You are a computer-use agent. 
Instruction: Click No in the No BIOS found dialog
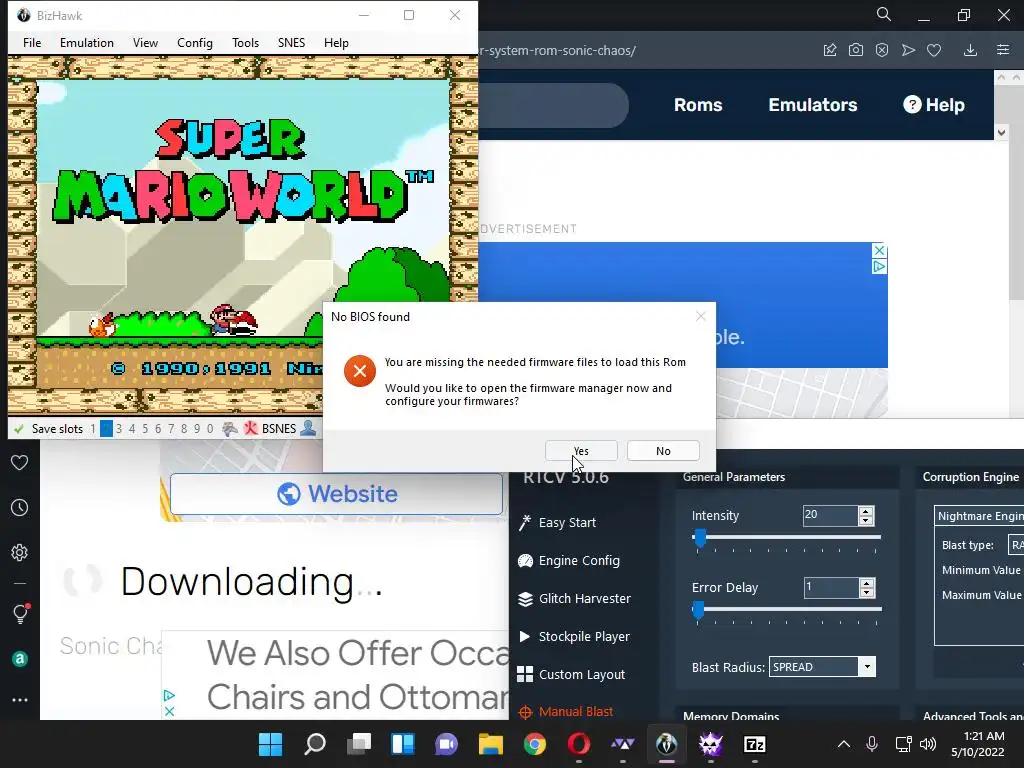tap(663, 451)
